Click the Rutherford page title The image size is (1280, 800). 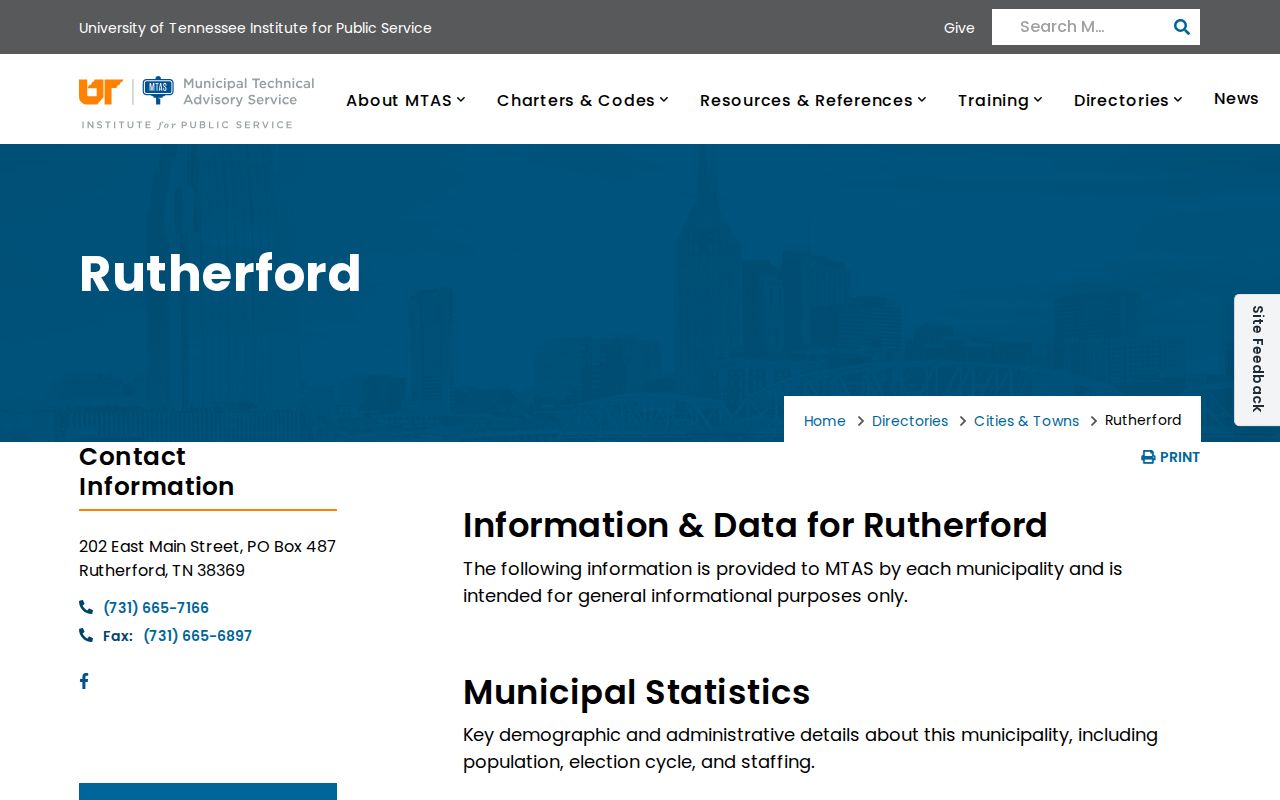click(x=220, y=273)
